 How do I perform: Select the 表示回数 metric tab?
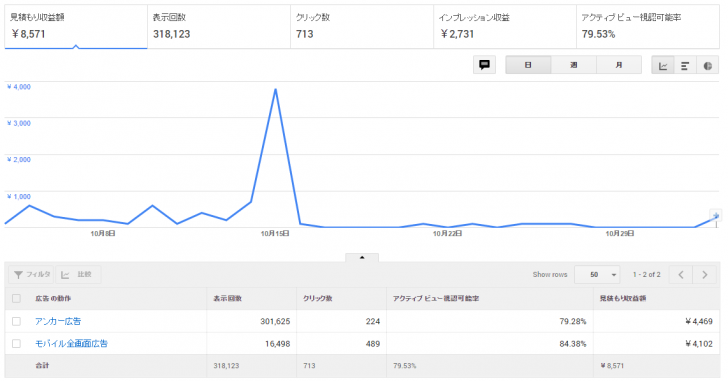[219, 26]
